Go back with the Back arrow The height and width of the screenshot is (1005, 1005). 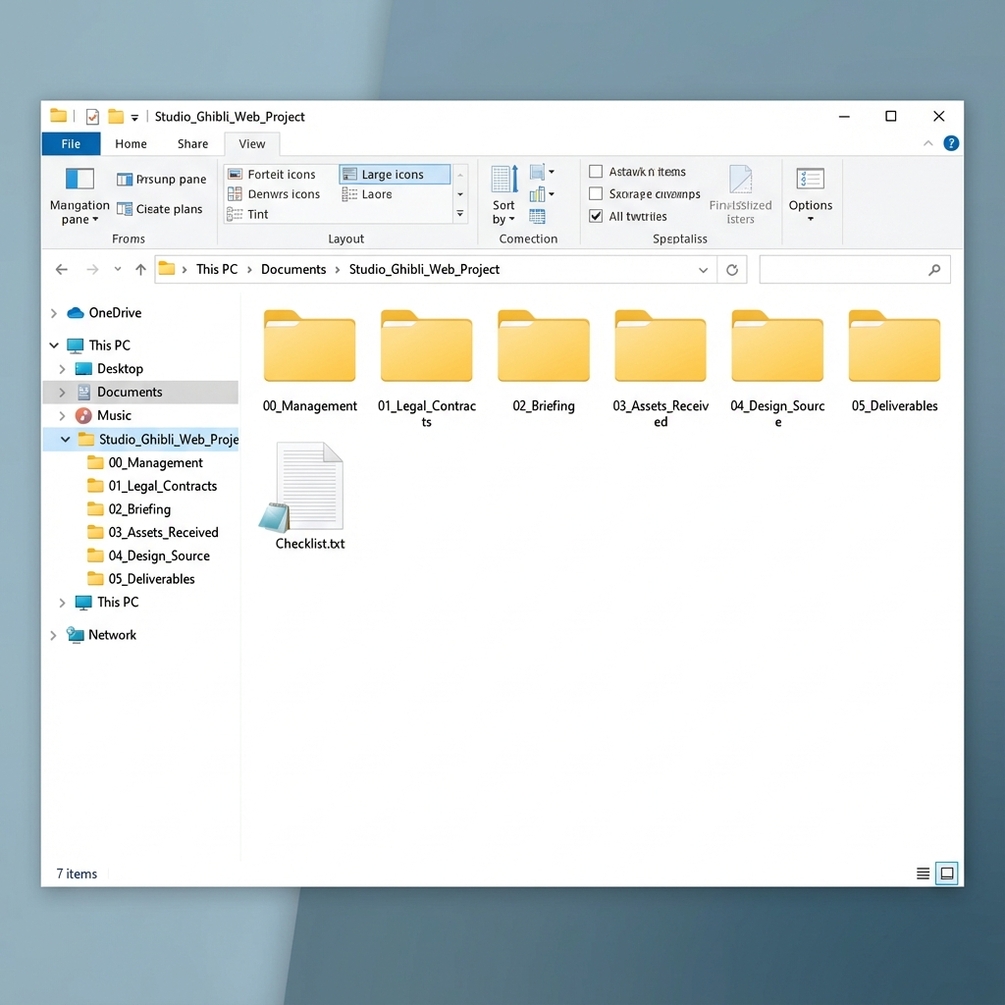point(62,270)
